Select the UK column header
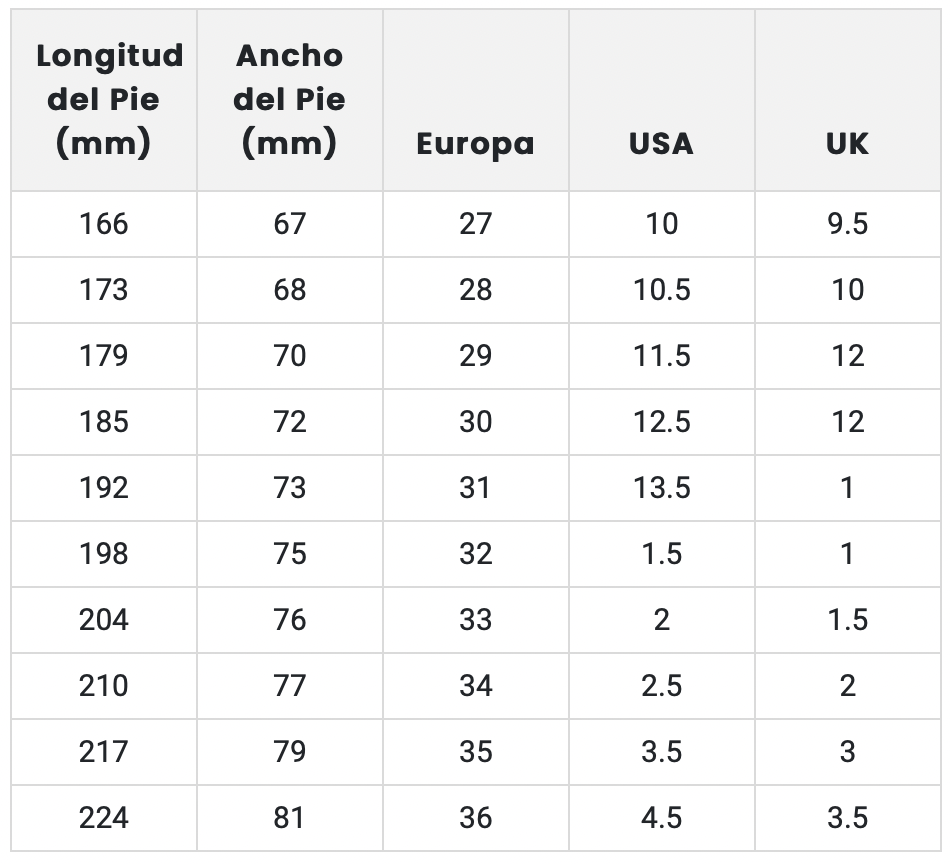Viewport: 950px width, 864px height. (x=847, y=143)
